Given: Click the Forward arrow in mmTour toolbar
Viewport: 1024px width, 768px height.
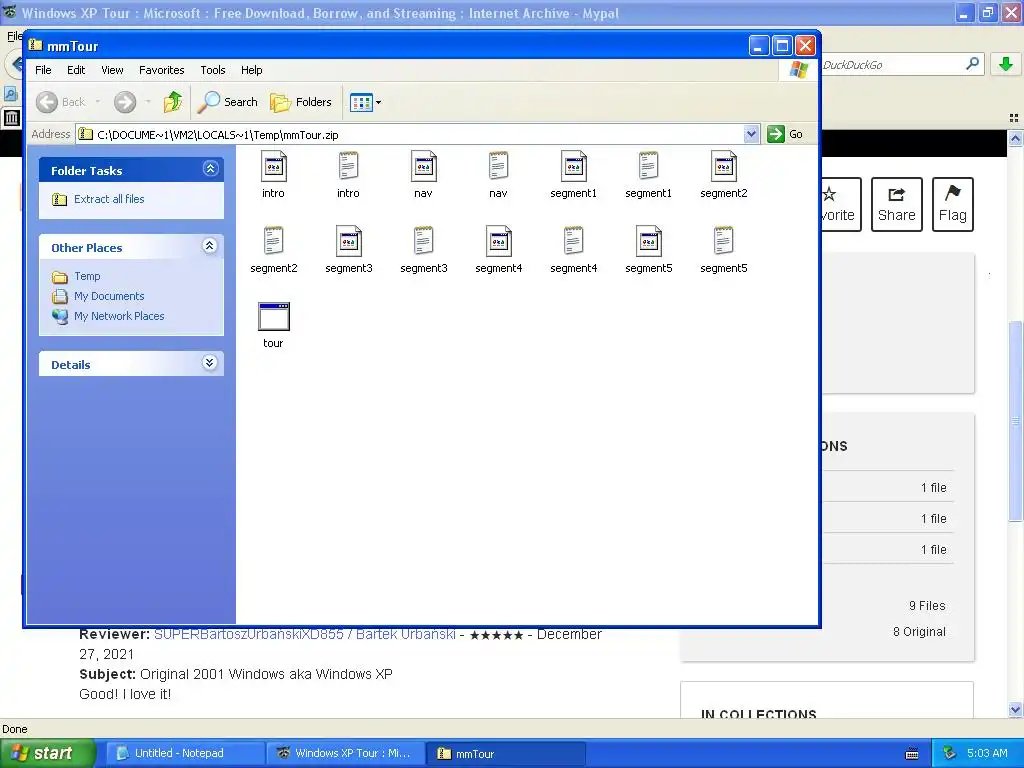Looking at the screenshot, I should (x=125, y=102).
